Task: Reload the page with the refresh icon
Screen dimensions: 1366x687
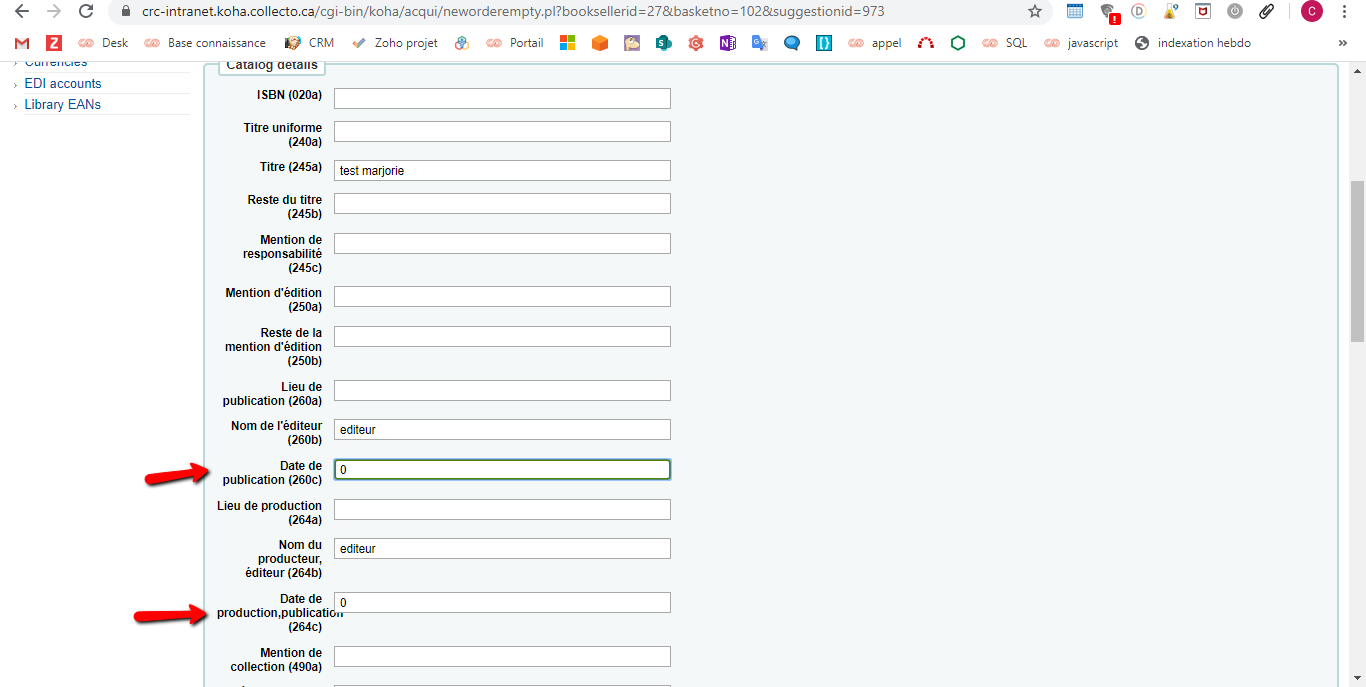Action: tap(86, 12)
